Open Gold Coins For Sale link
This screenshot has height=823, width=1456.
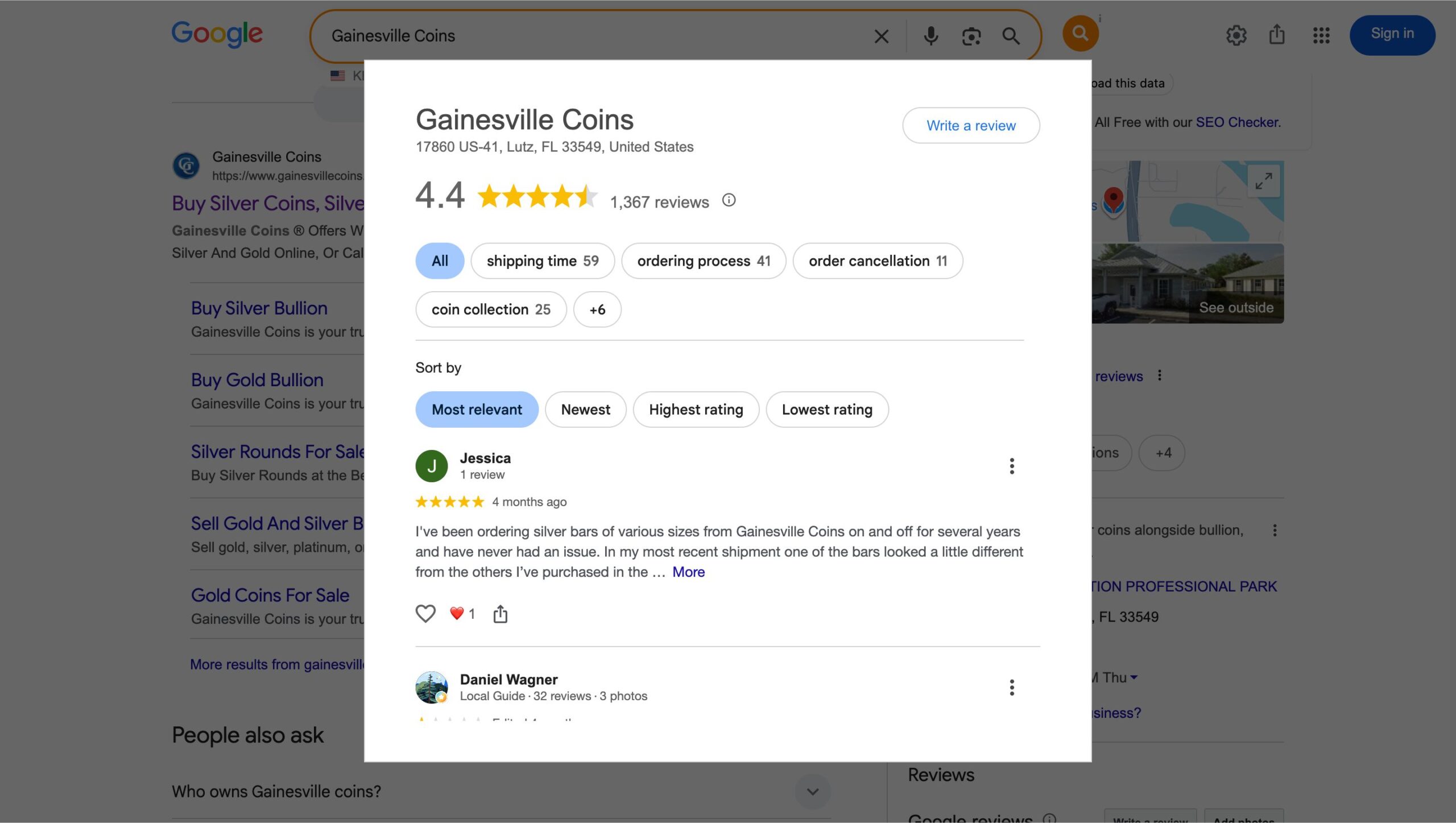tap(270, 595)
